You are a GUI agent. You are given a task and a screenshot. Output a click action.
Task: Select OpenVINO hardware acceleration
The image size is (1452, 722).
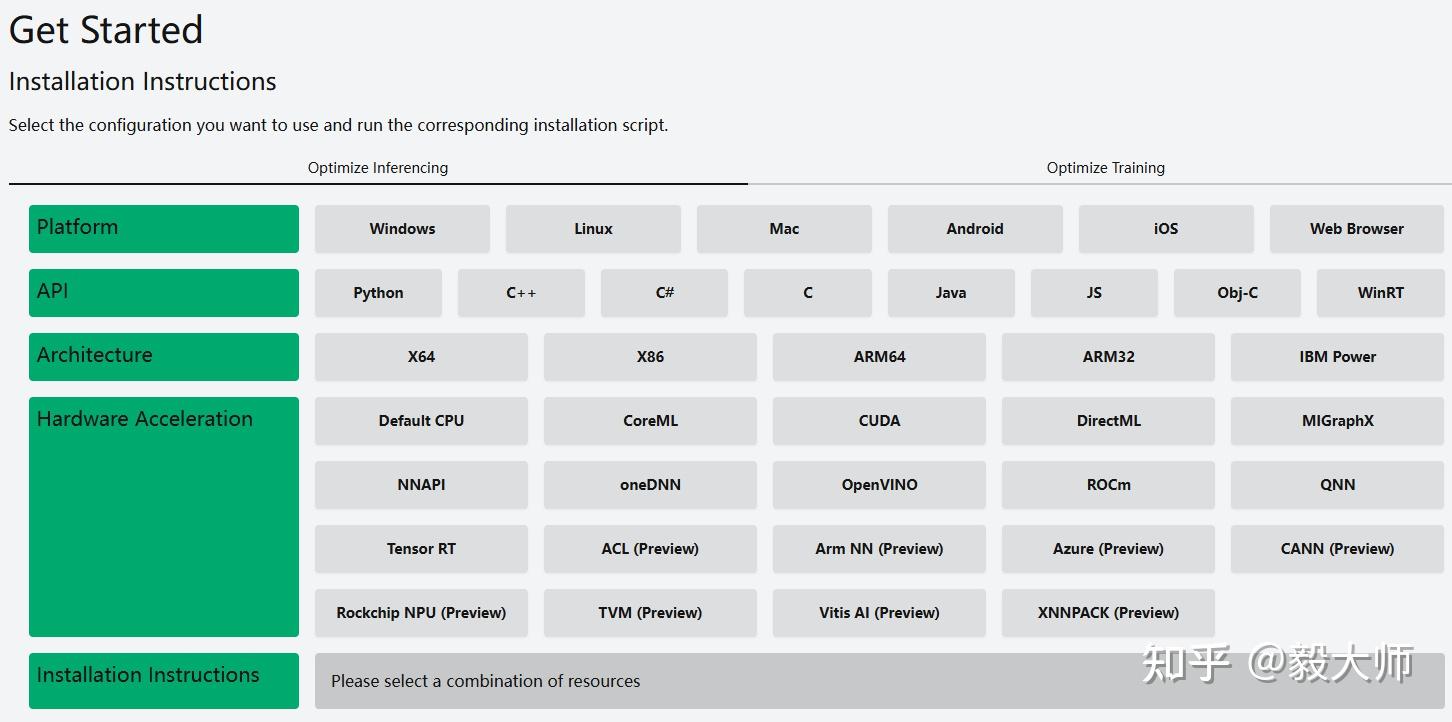point(879,485)
